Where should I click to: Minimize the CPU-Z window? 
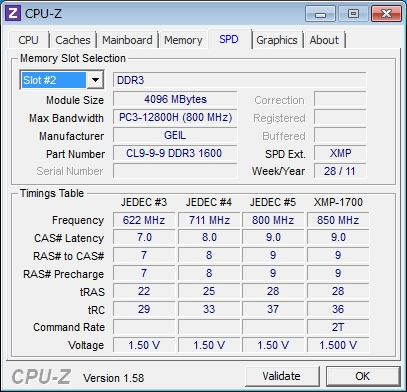pos(320,14)
